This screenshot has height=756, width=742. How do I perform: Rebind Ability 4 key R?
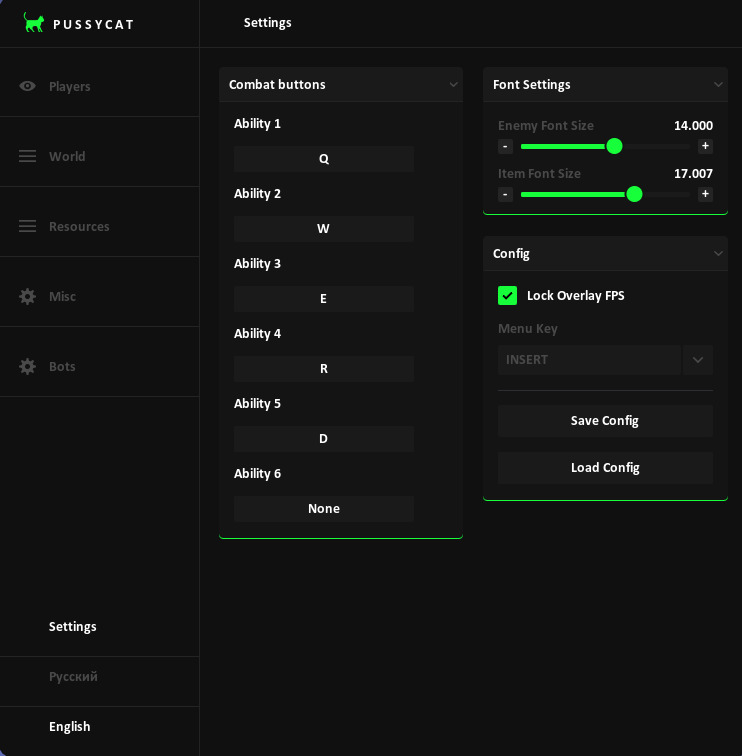[x=324, y=368]
